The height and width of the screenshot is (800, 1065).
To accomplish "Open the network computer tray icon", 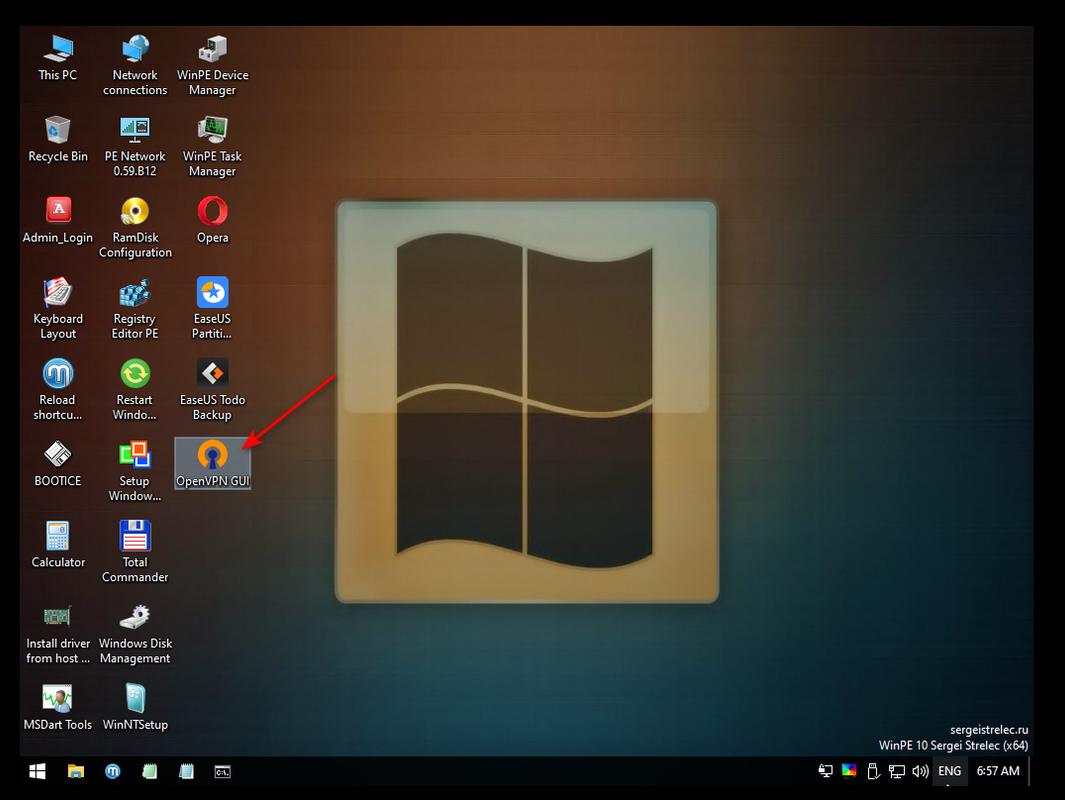I will click(x=897, y=771).
